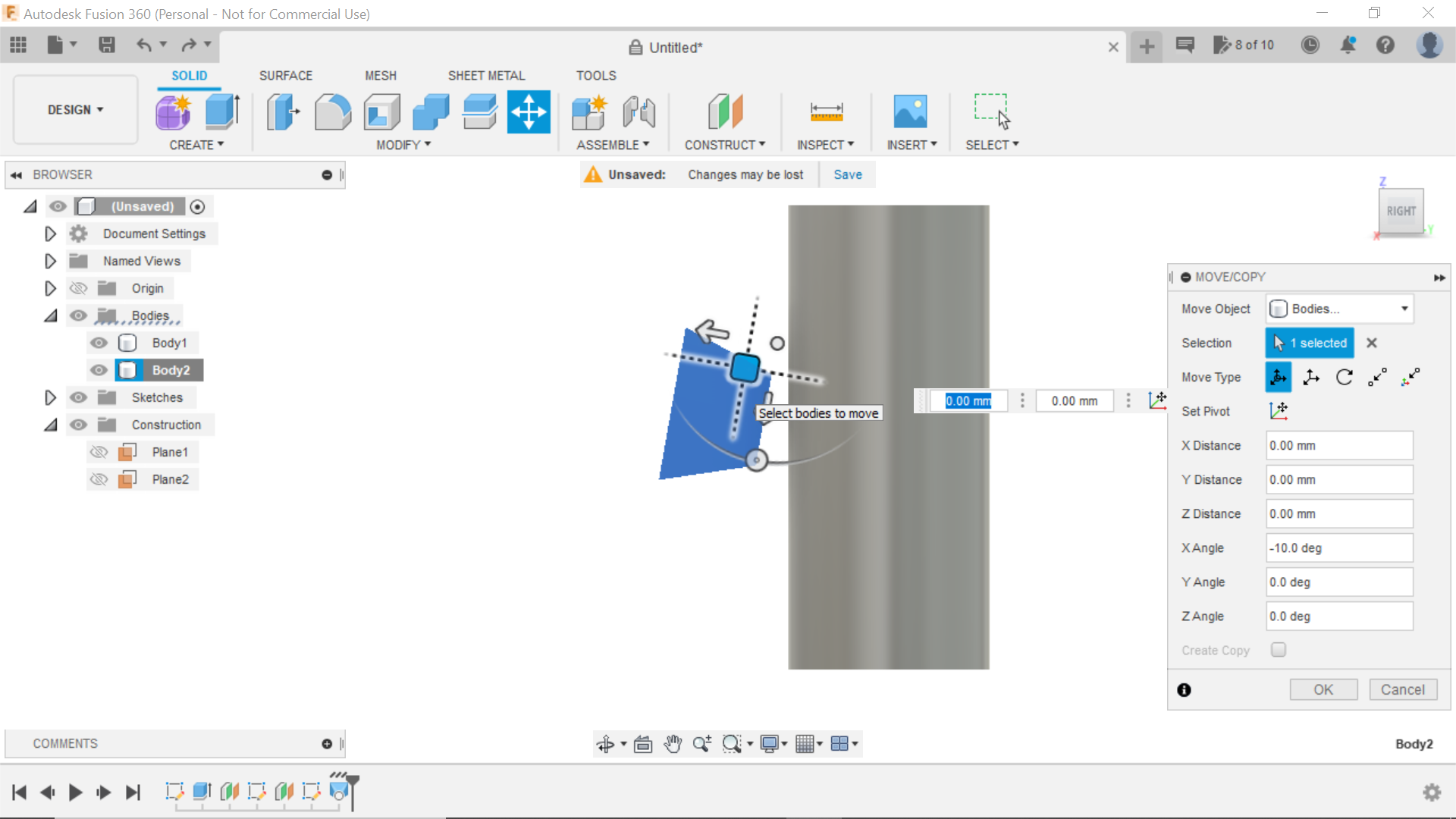Activate the Pan command in navigation bar

click(x=673, y=744)
